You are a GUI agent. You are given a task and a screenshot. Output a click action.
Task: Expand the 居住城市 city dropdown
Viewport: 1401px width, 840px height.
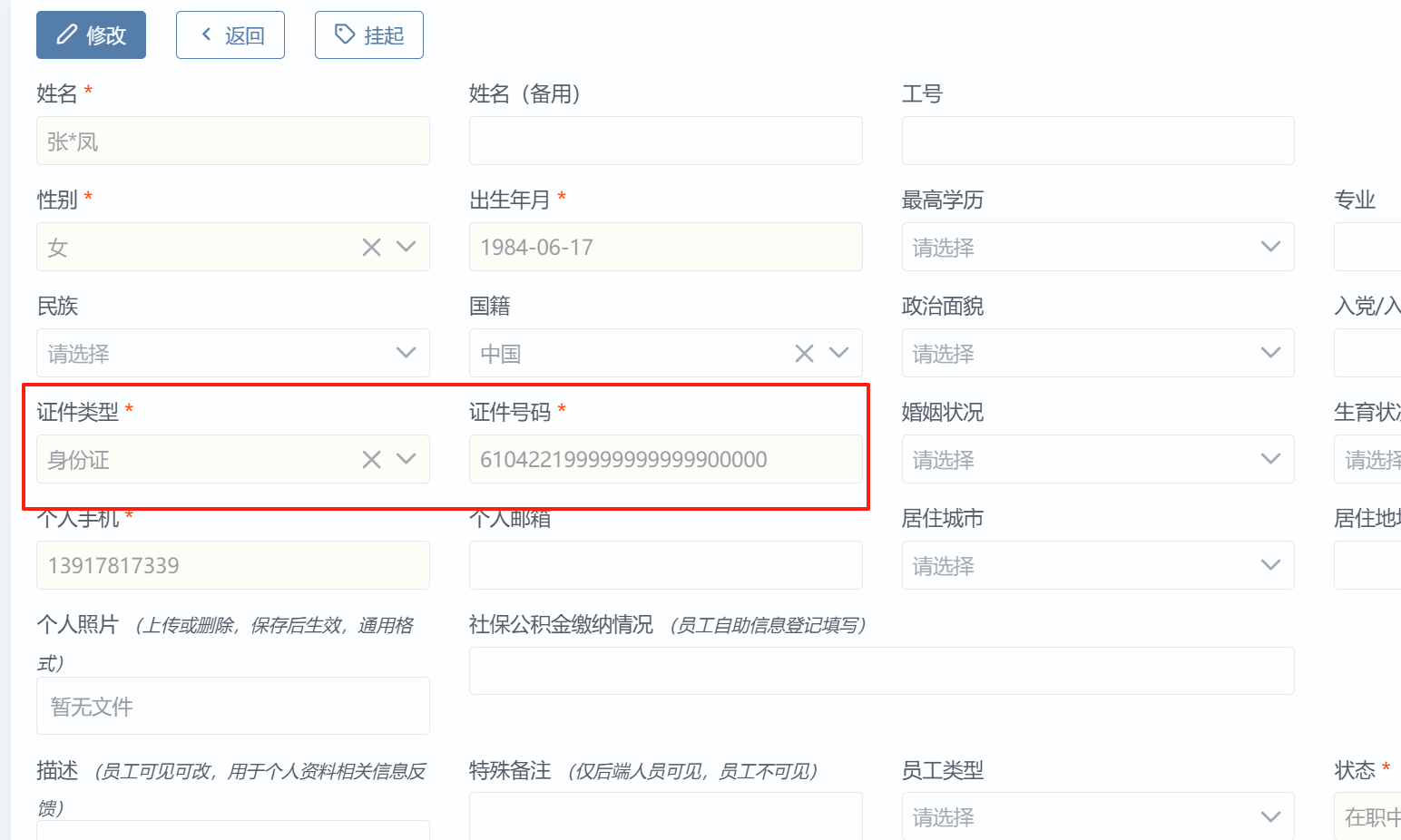coord(1097,566)
